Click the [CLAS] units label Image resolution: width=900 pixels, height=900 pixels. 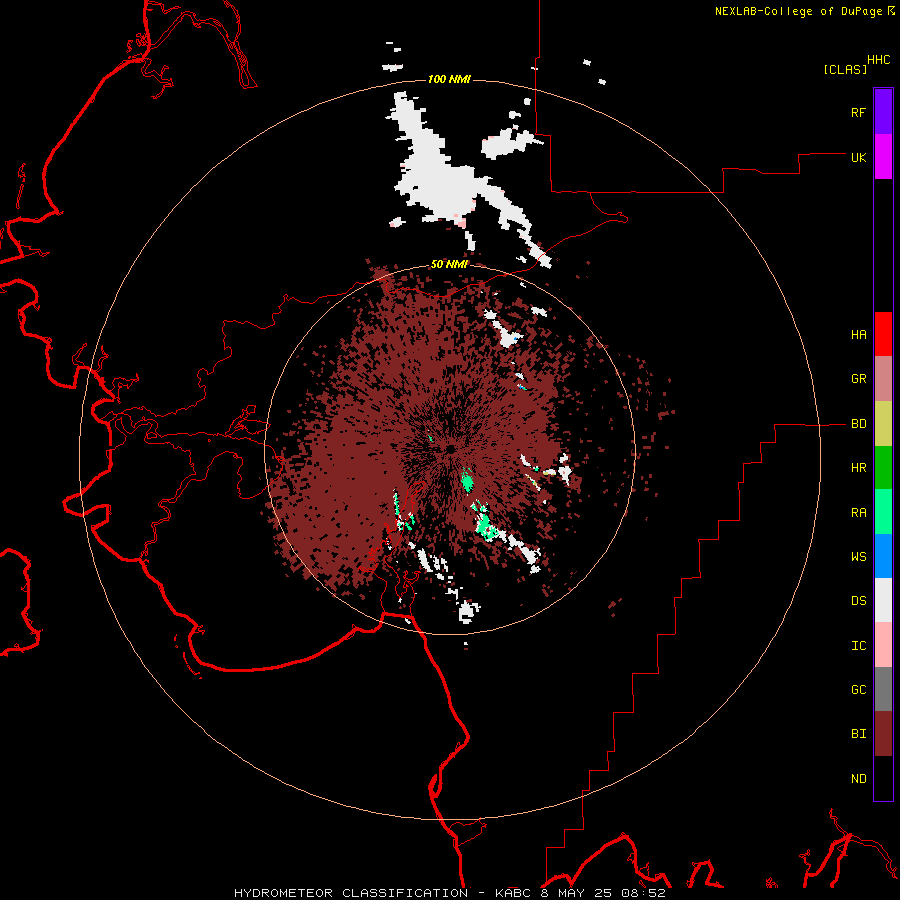845,69
